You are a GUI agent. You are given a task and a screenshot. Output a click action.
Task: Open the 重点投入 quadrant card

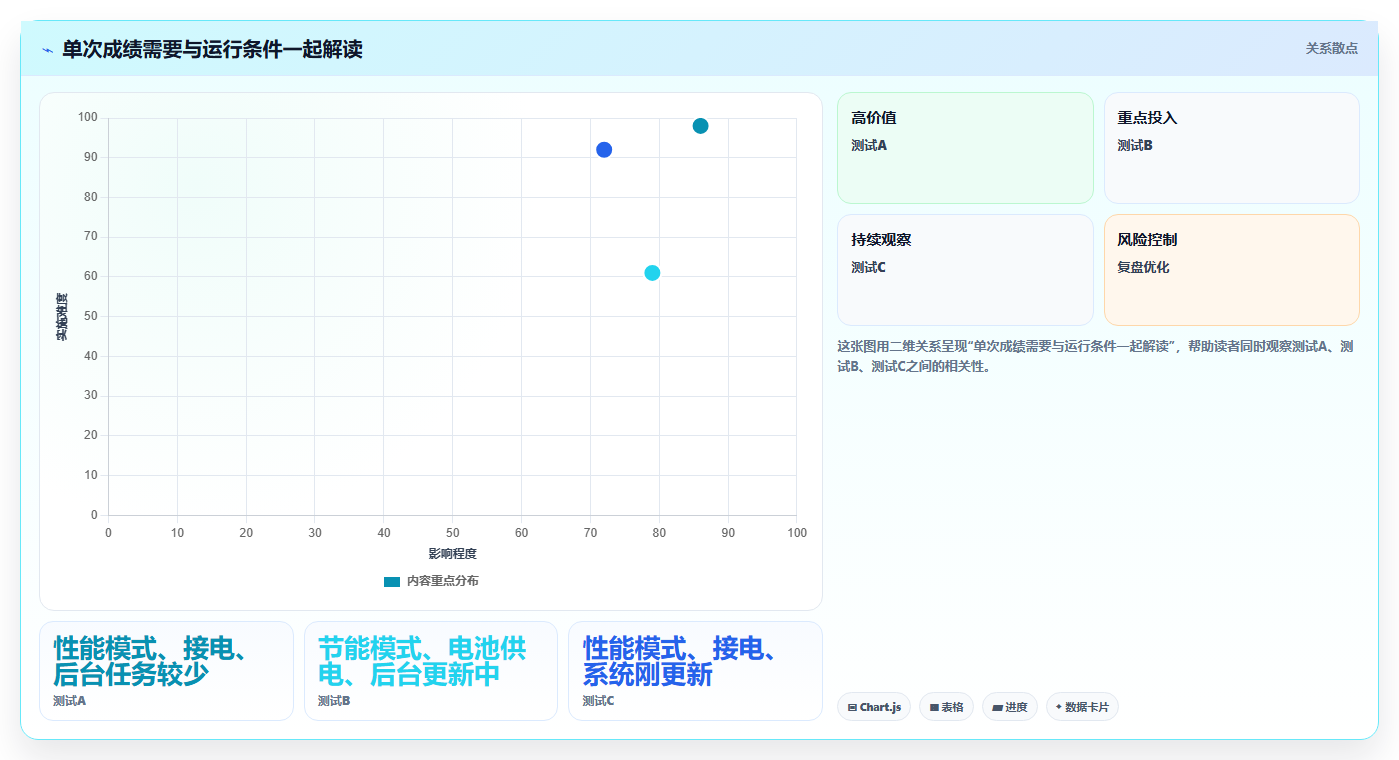click(1232, 148)
